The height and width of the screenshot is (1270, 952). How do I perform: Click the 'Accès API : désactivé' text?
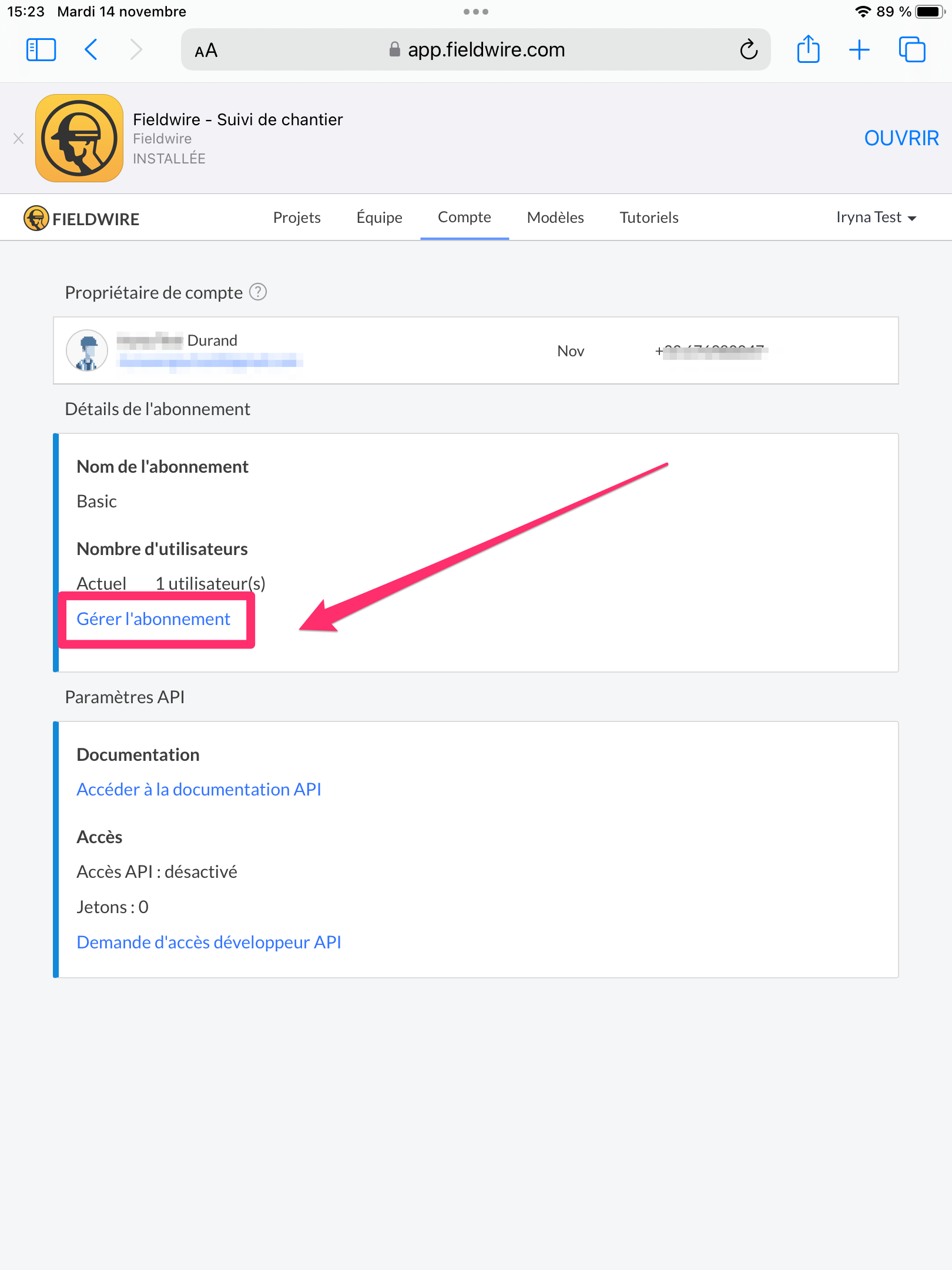tap(157, 871)
